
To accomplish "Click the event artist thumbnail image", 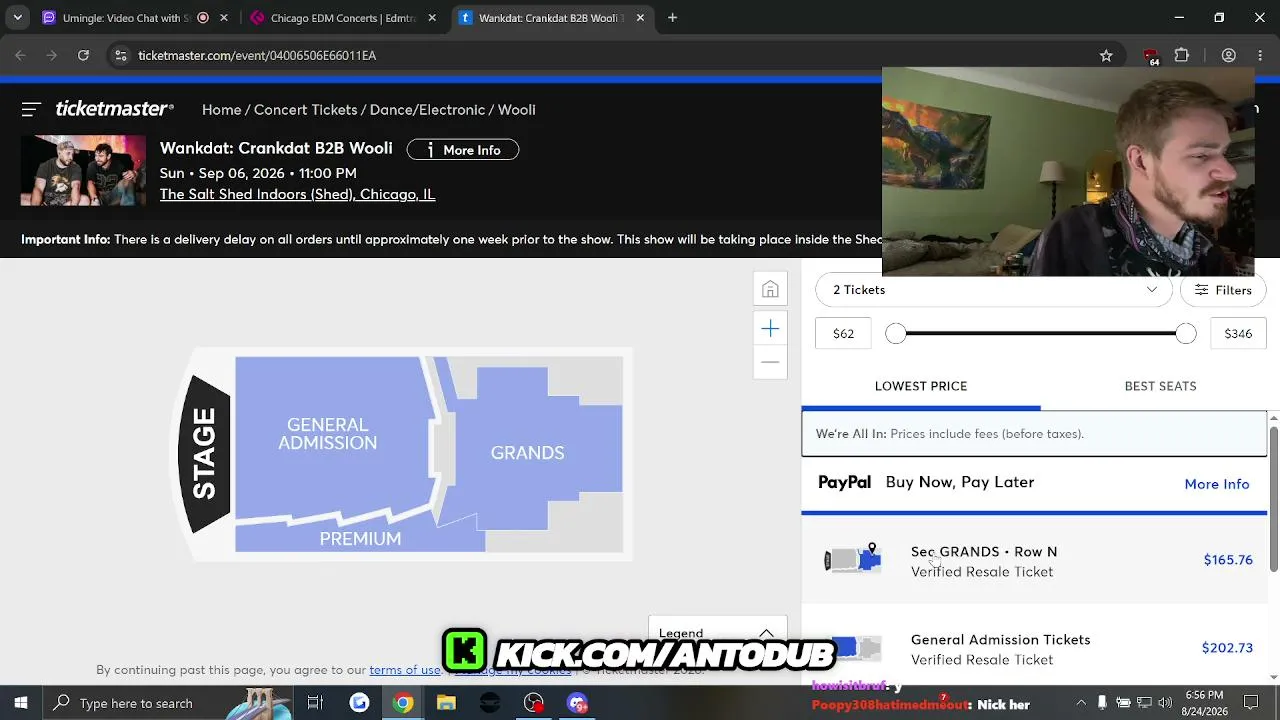I will pyautogui.click(x=83, y=170).
